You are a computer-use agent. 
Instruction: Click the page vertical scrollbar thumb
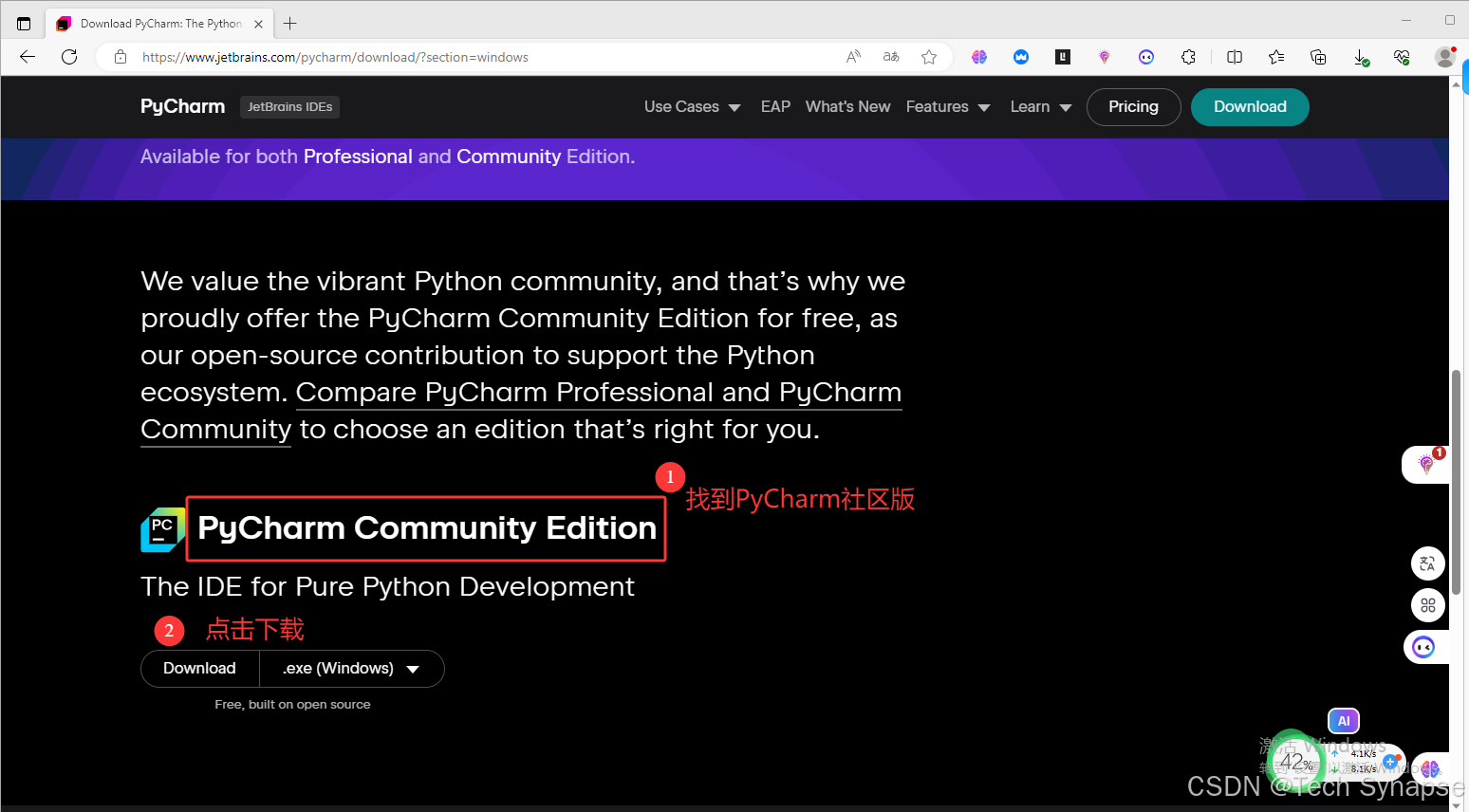pyautogui.click(x=1456, y=482)
